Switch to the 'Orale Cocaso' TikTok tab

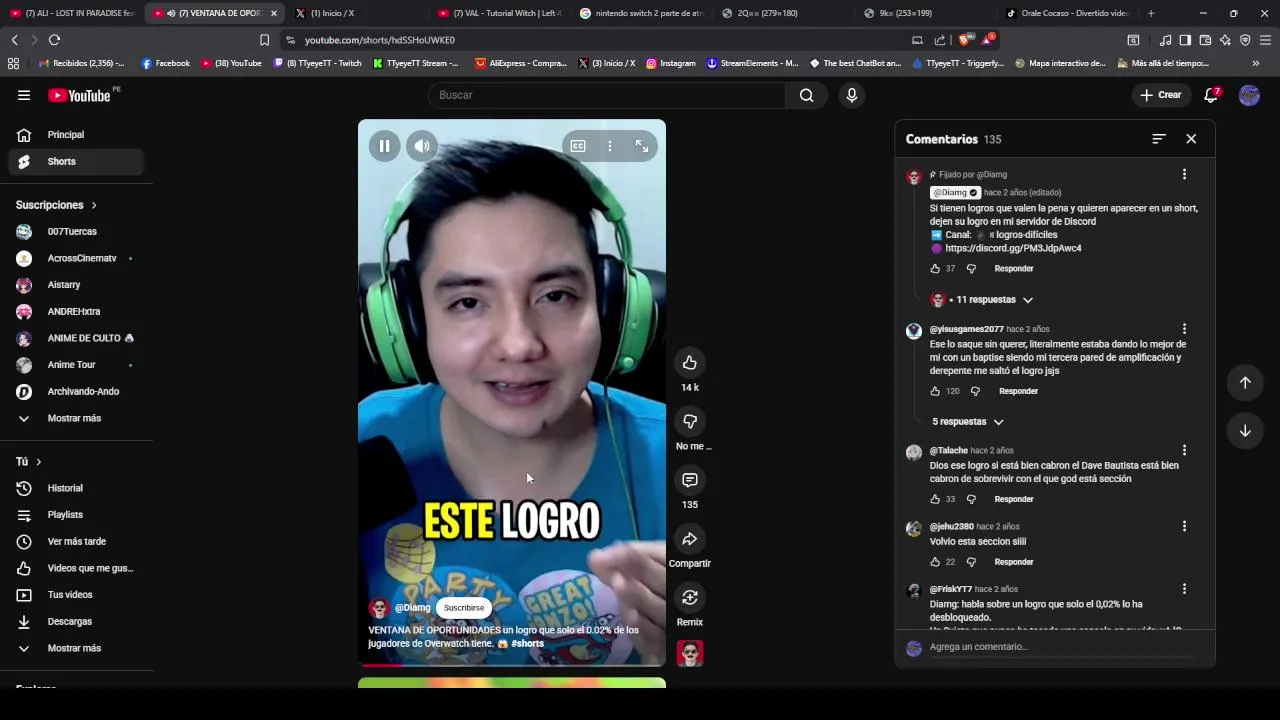tap(1067, 13)
